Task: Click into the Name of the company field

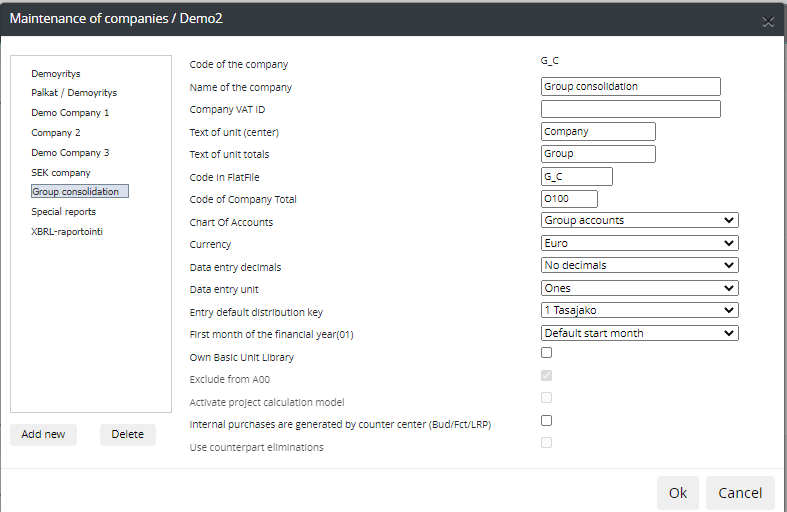Action: tap(630, 87)
